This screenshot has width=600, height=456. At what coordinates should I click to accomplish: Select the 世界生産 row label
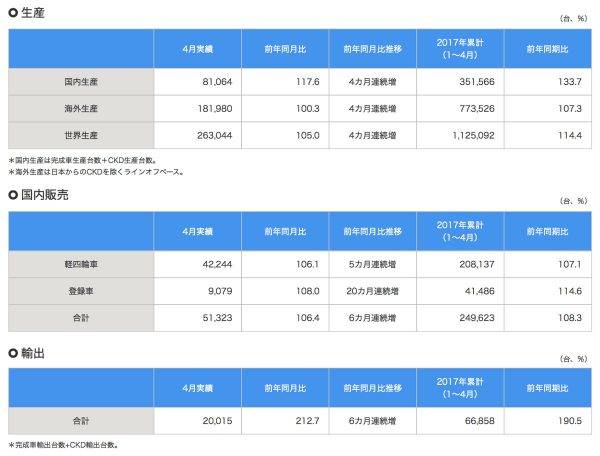point(81,135)
